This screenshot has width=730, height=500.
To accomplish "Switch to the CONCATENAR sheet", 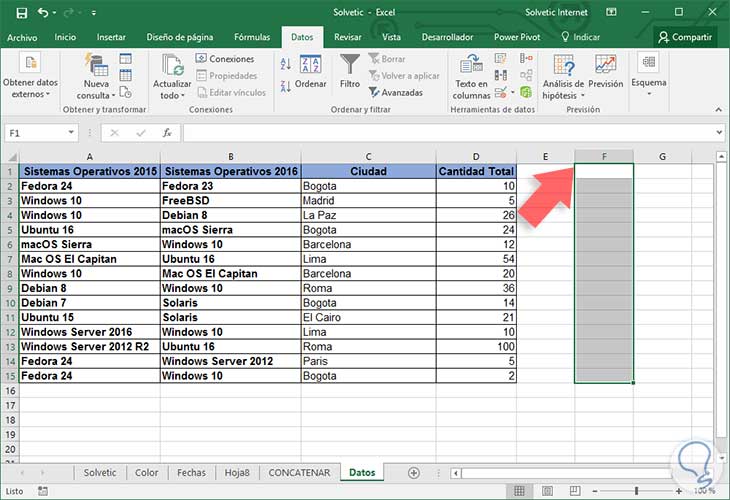I will 299,473.
